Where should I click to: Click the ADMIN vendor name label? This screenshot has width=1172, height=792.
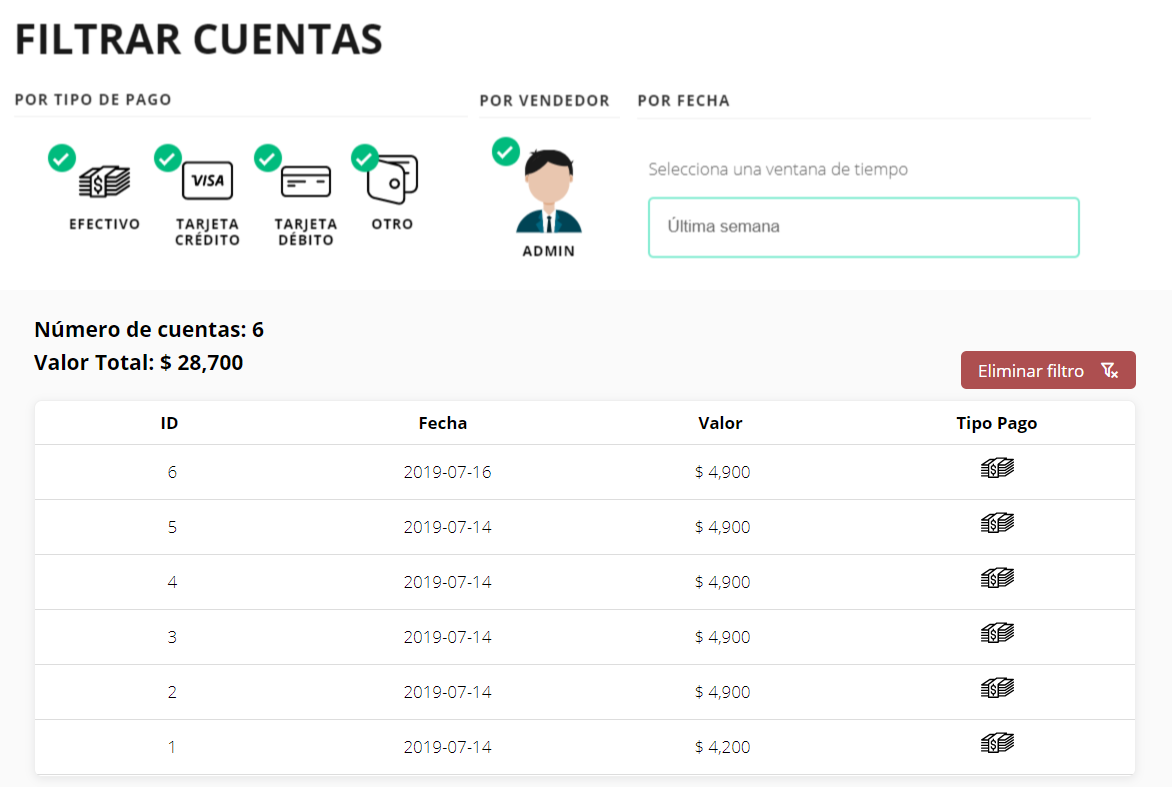click(549, 252)
